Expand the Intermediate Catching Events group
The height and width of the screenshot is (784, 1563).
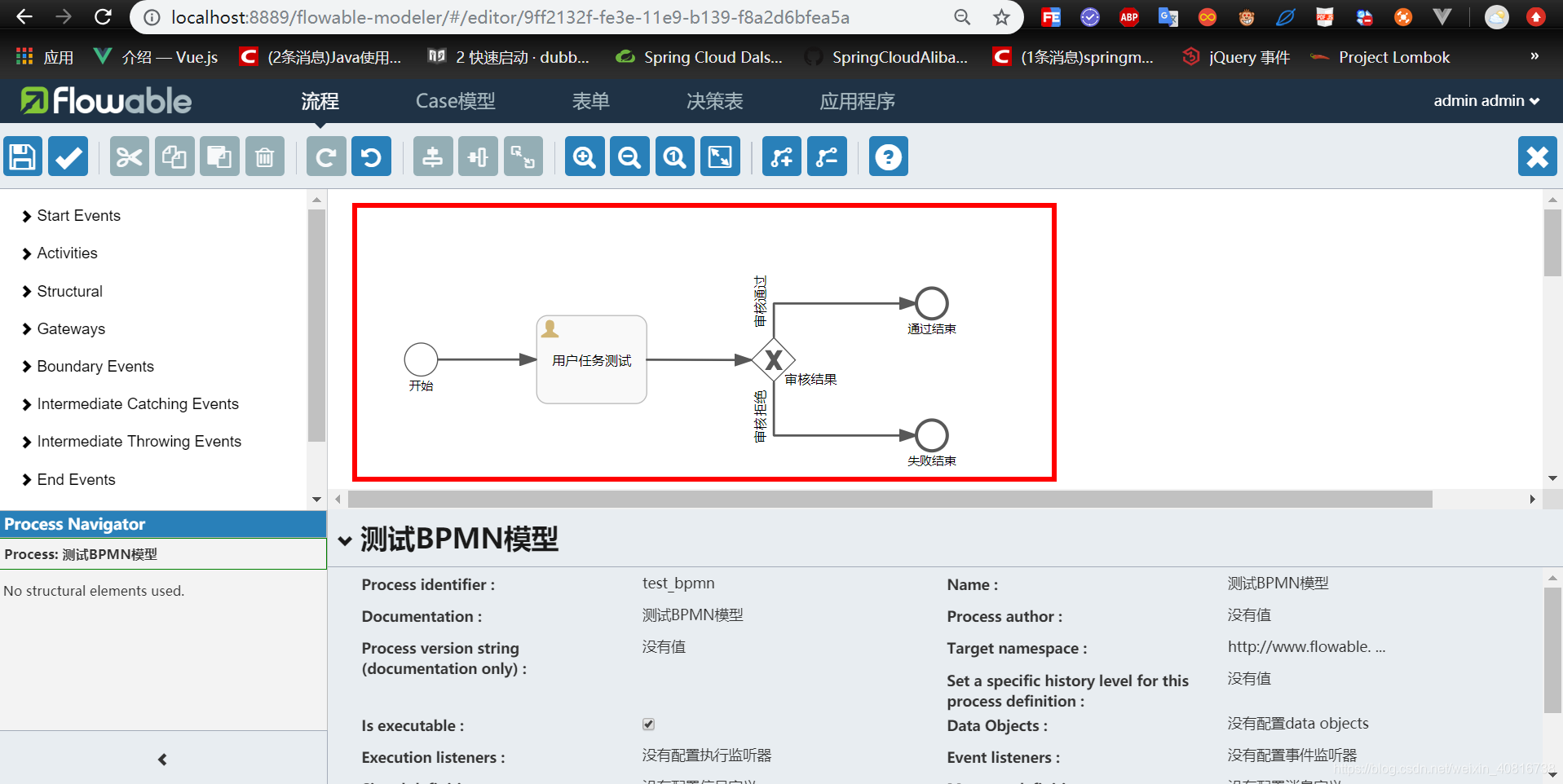pos(130,404)
